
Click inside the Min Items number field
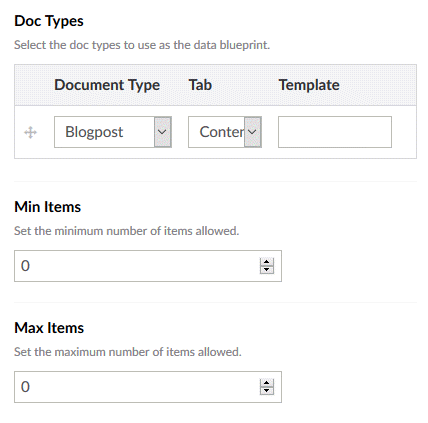coord(148,266)
